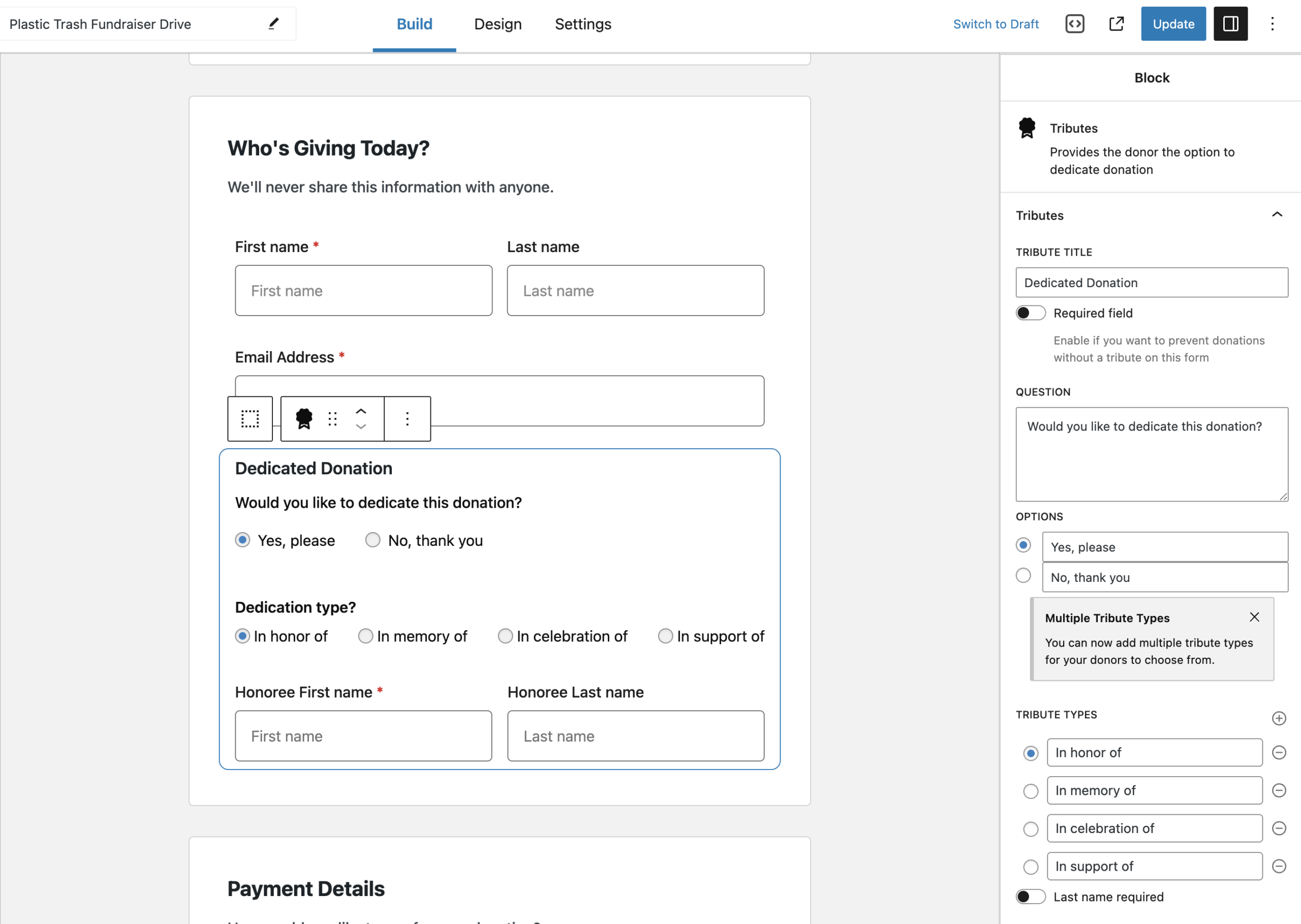Click the Tributes ribbon icon in block toolbar
Image resolution: width=1301 pixels, height=924 pixels.
pos(304,419)
